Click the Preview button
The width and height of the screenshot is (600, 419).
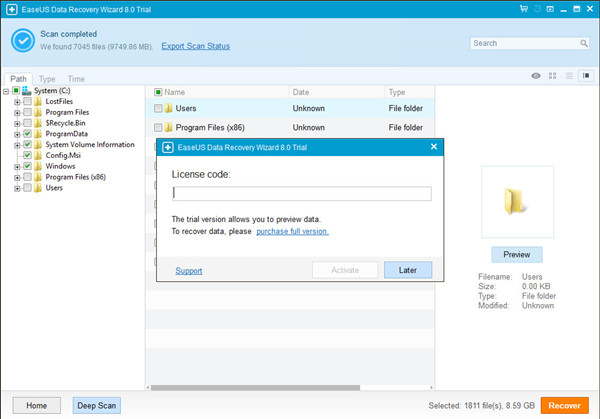coord(517,254)
